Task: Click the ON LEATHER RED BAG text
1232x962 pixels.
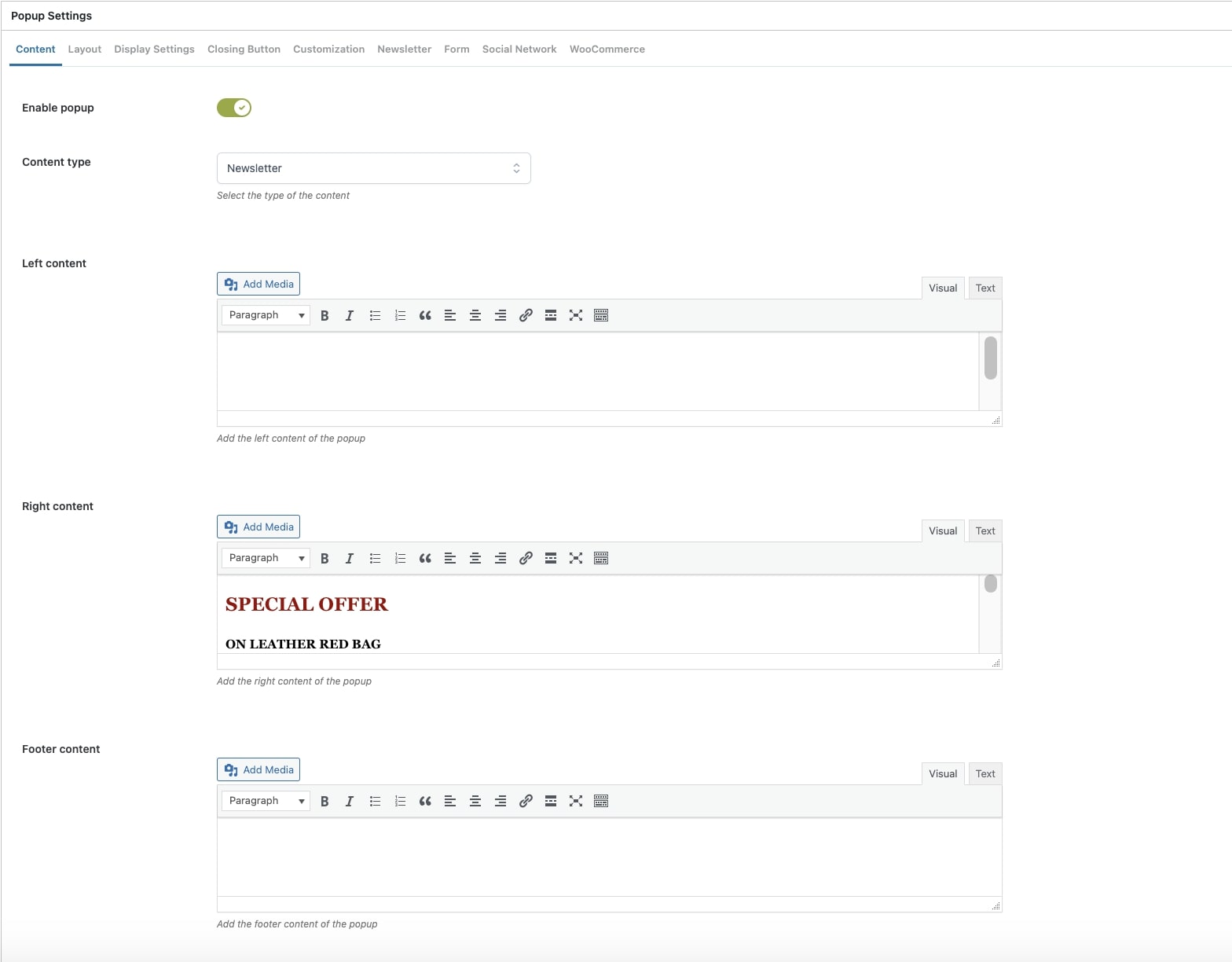Action: click(x=303, y=644)
